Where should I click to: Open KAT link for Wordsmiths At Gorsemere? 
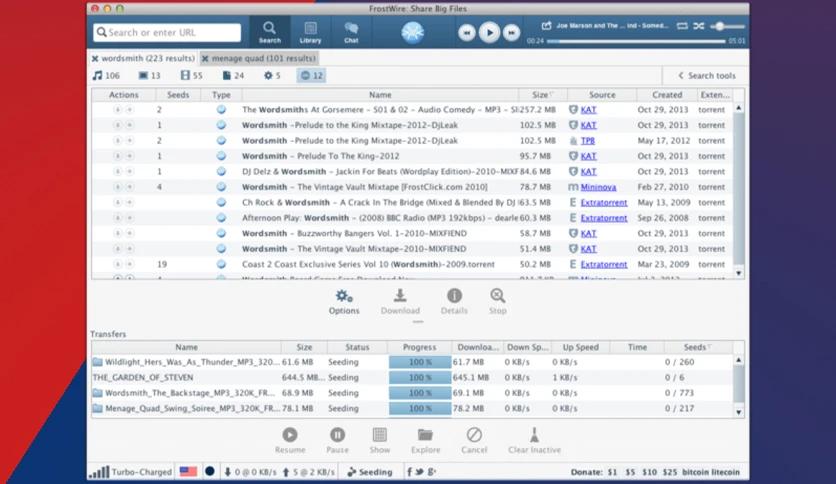coord(588,110)
